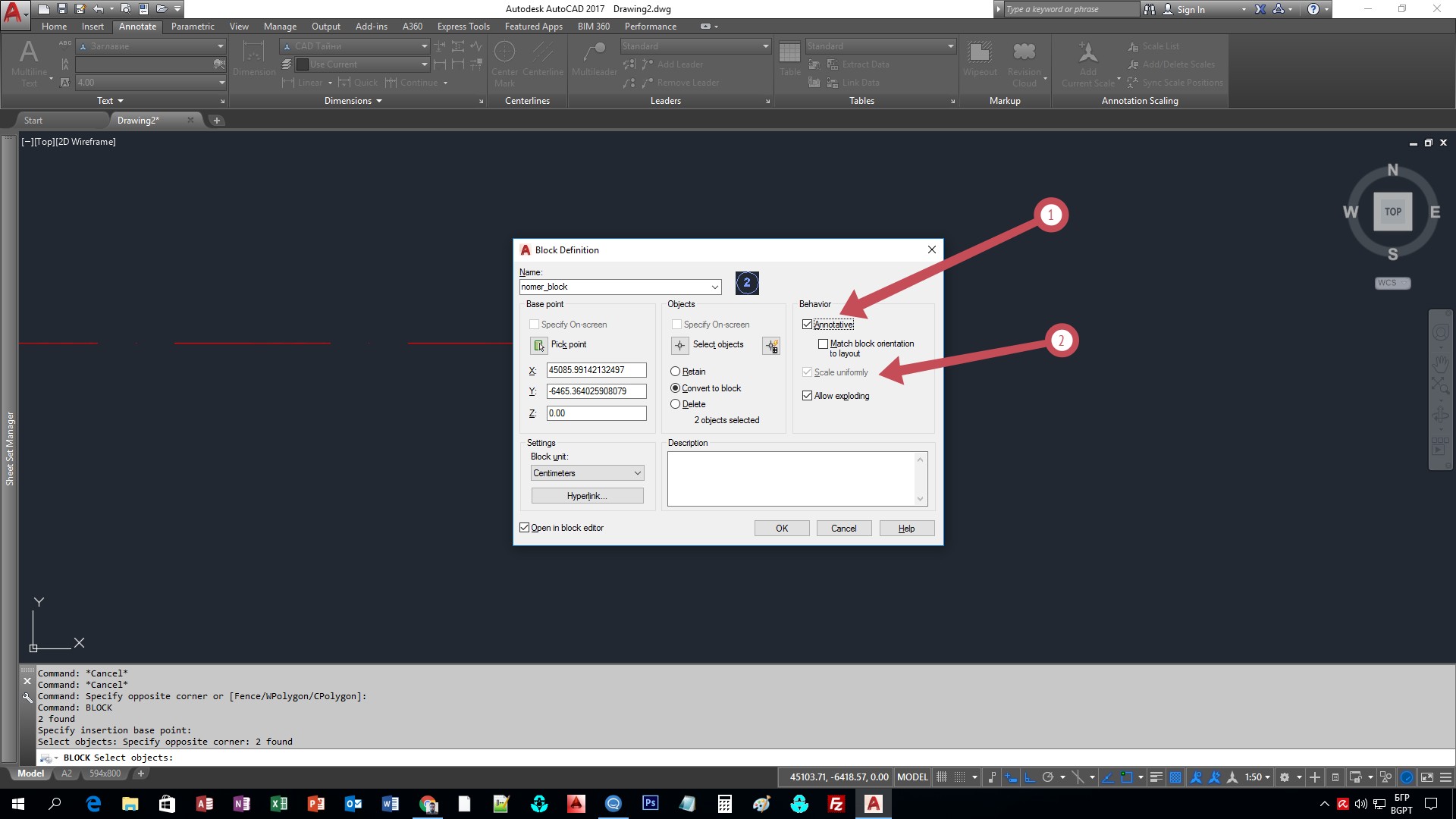The image size is (1456, 819).
Task: Disable Allow exploding
Action: pos(808,395)
